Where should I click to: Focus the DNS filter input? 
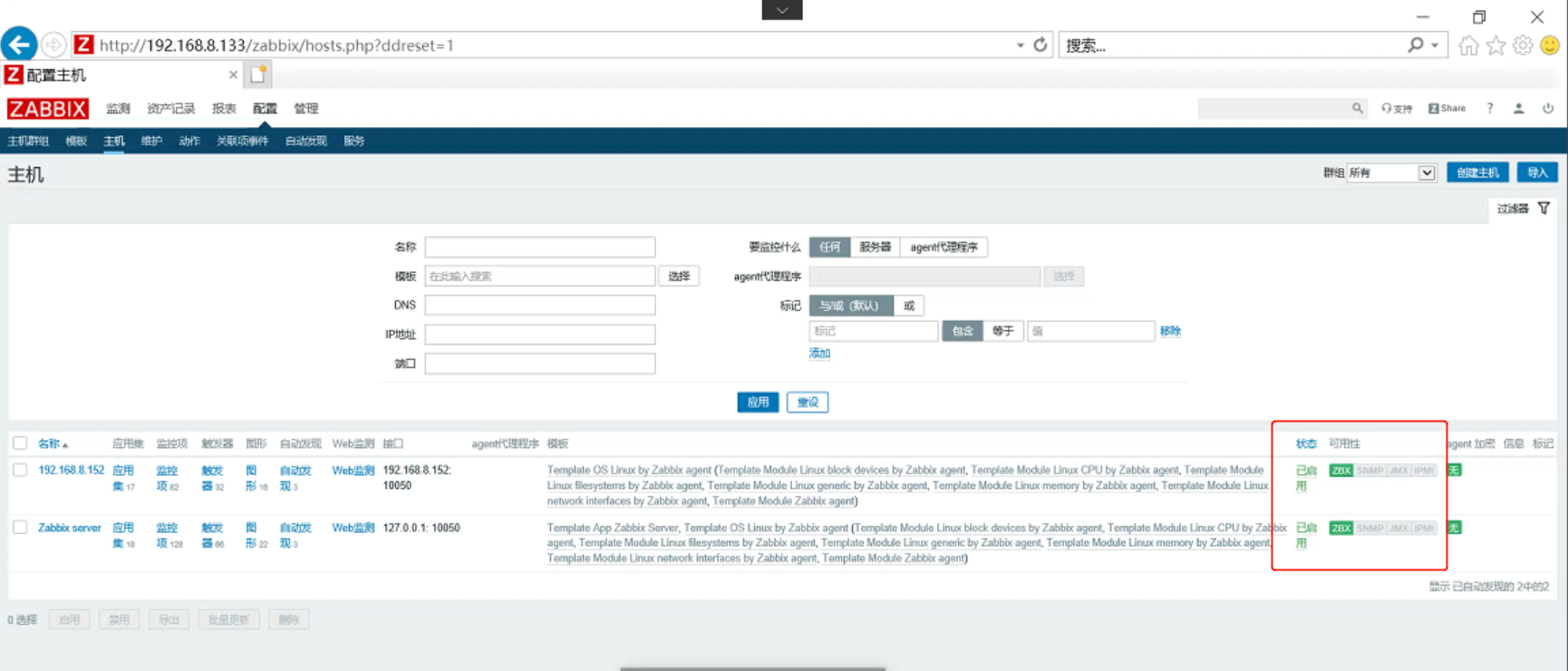(x=540, y=305)
